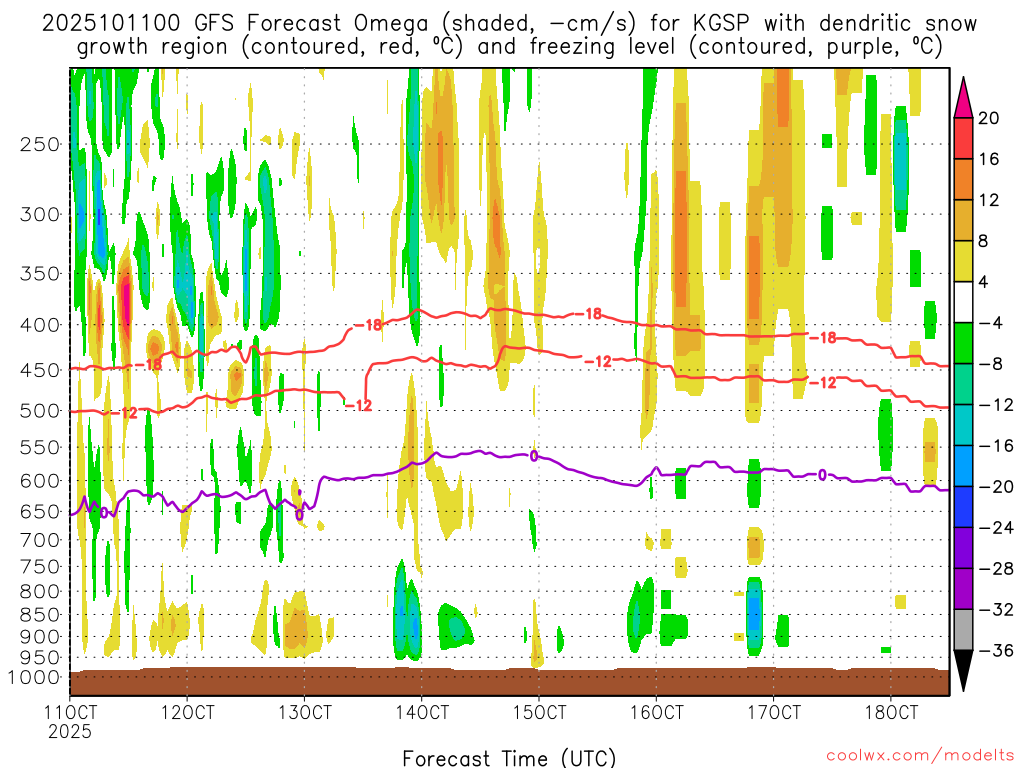The width and height of the screenshot is (1024, 768).
Task: Click the Forecast Time (UTC) axis title
Action: [x=509, y=757]
